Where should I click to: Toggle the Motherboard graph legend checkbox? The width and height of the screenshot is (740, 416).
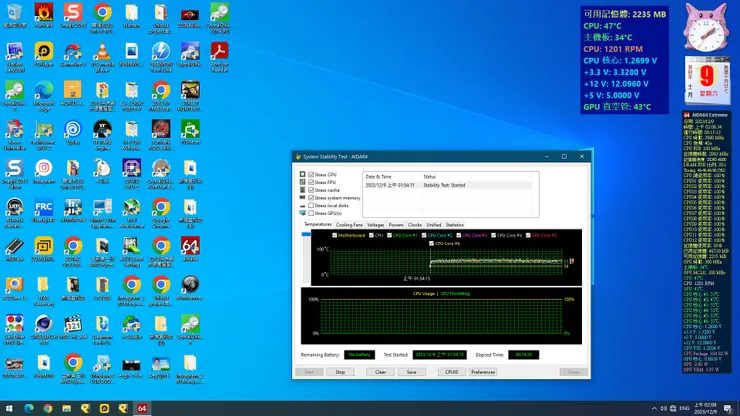pyautogui.click(x=335, y=235)
